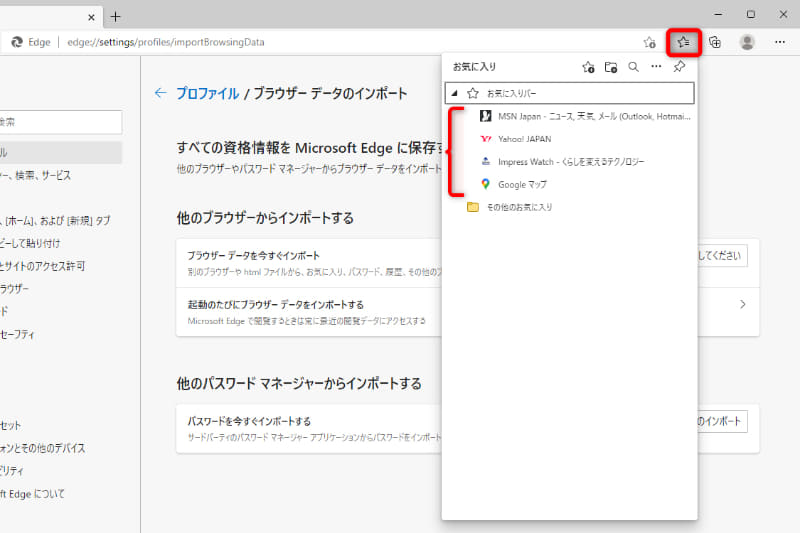The image size is (800, 533).
Task: Add this page to favorites star icon
Action: click(x=649, y=42)
